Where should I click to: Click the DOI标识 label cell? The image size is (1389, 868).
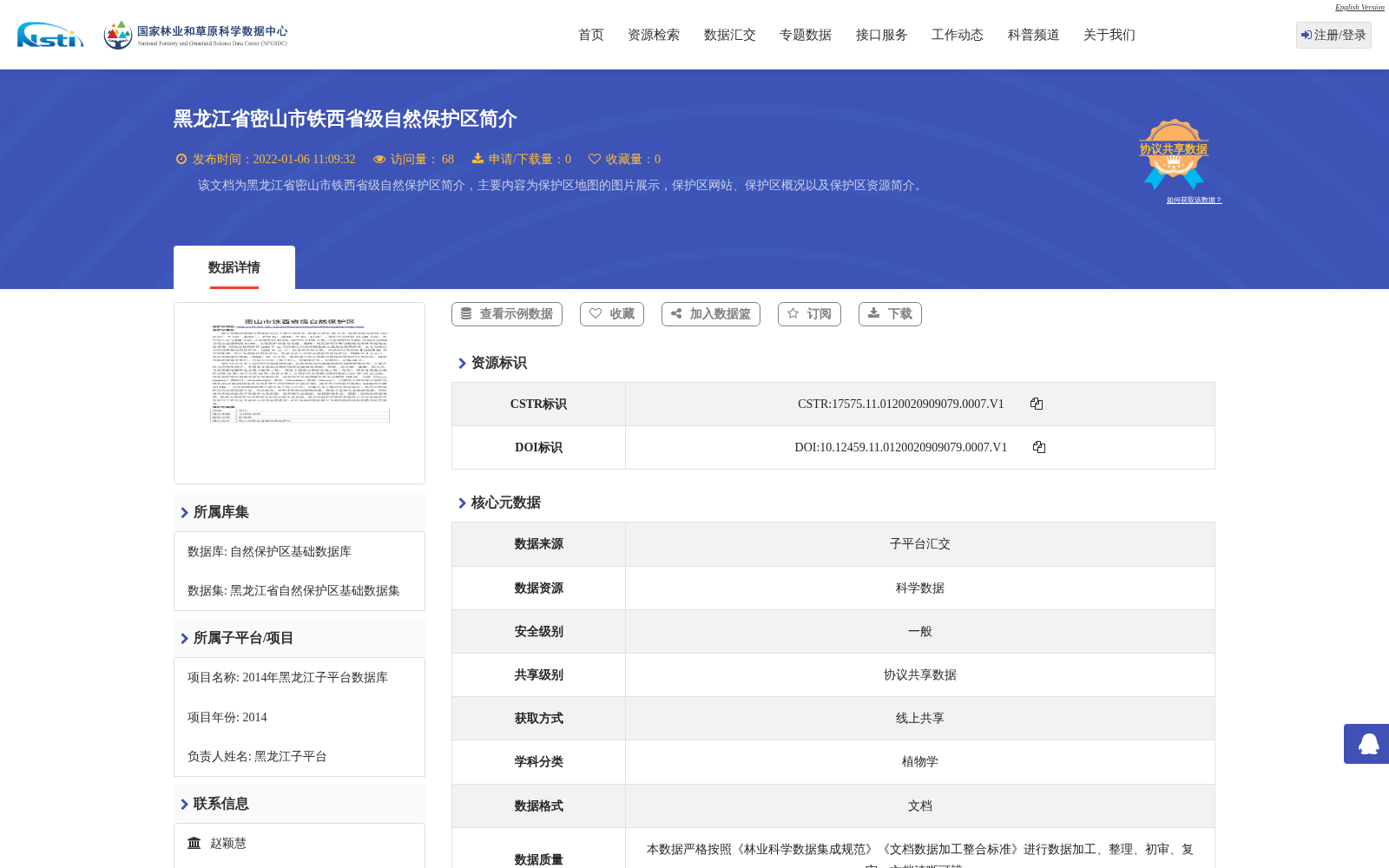click(538, 447)
